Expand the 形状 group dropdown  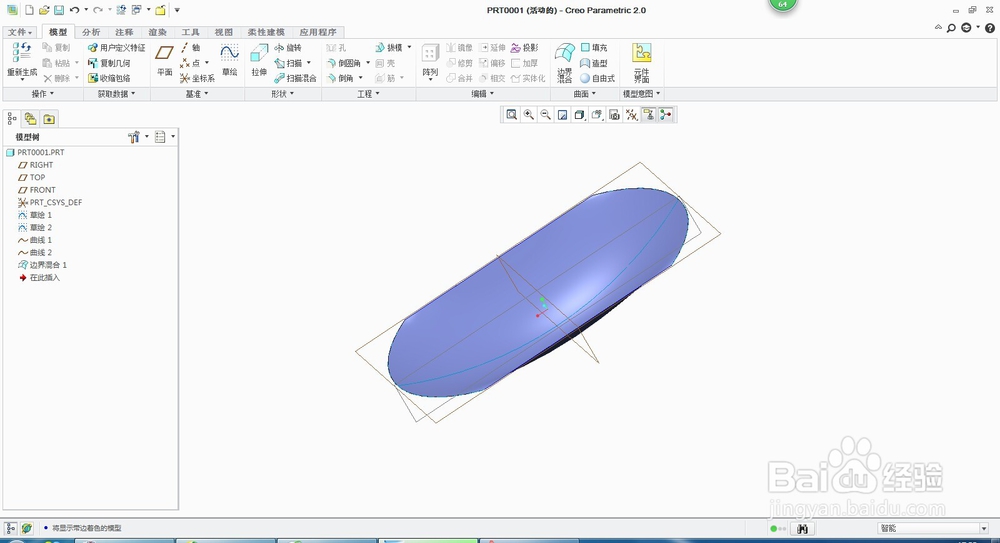(283, 94)
